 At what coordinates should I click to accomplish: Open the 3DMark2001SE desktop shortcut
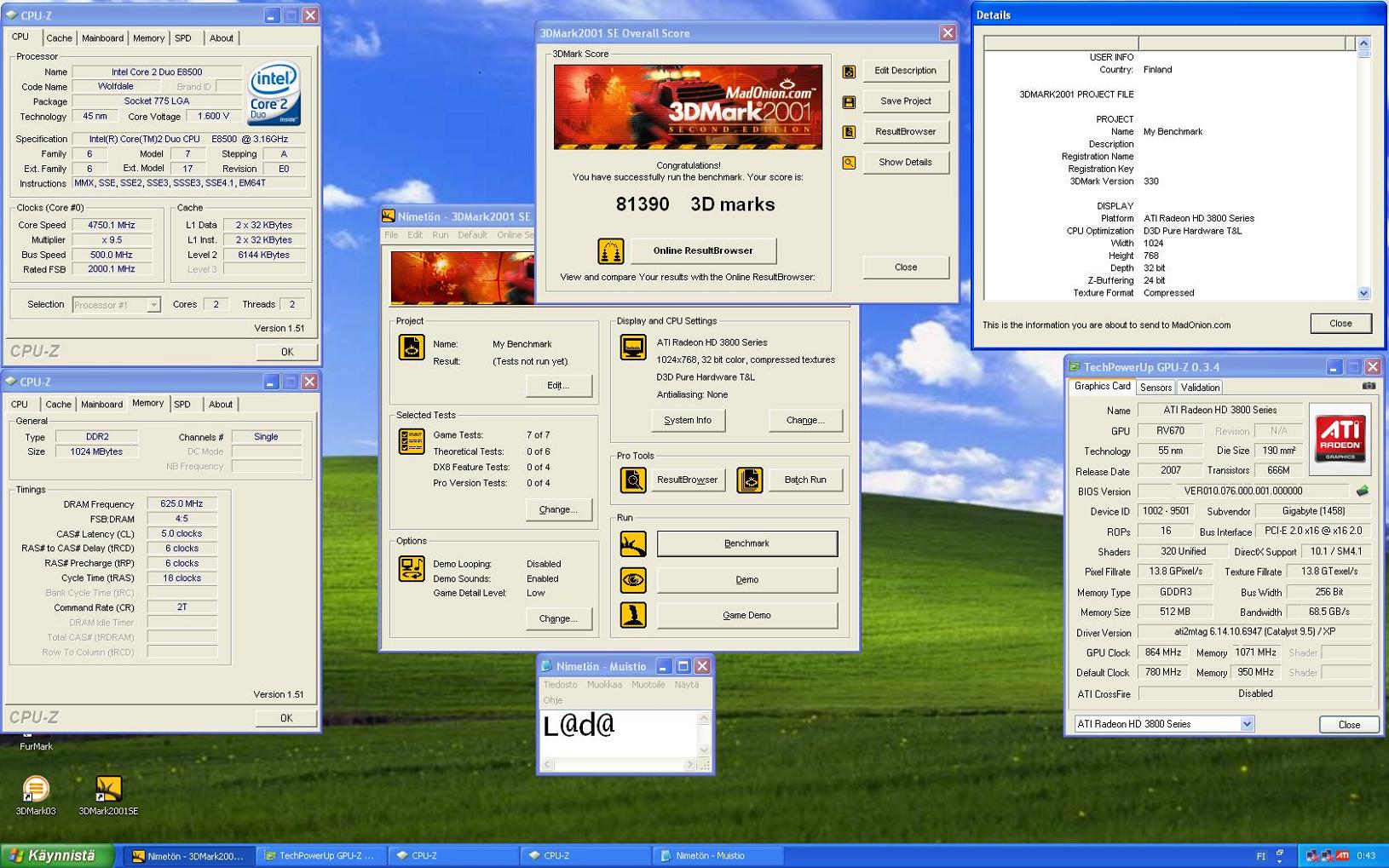click(x=108, y=795)
